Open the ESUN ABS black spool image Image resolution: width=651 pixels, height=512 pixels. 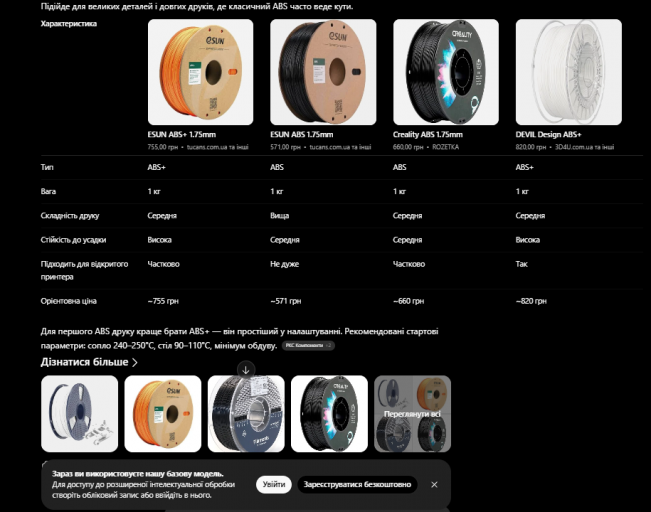(x=323, y=72)
